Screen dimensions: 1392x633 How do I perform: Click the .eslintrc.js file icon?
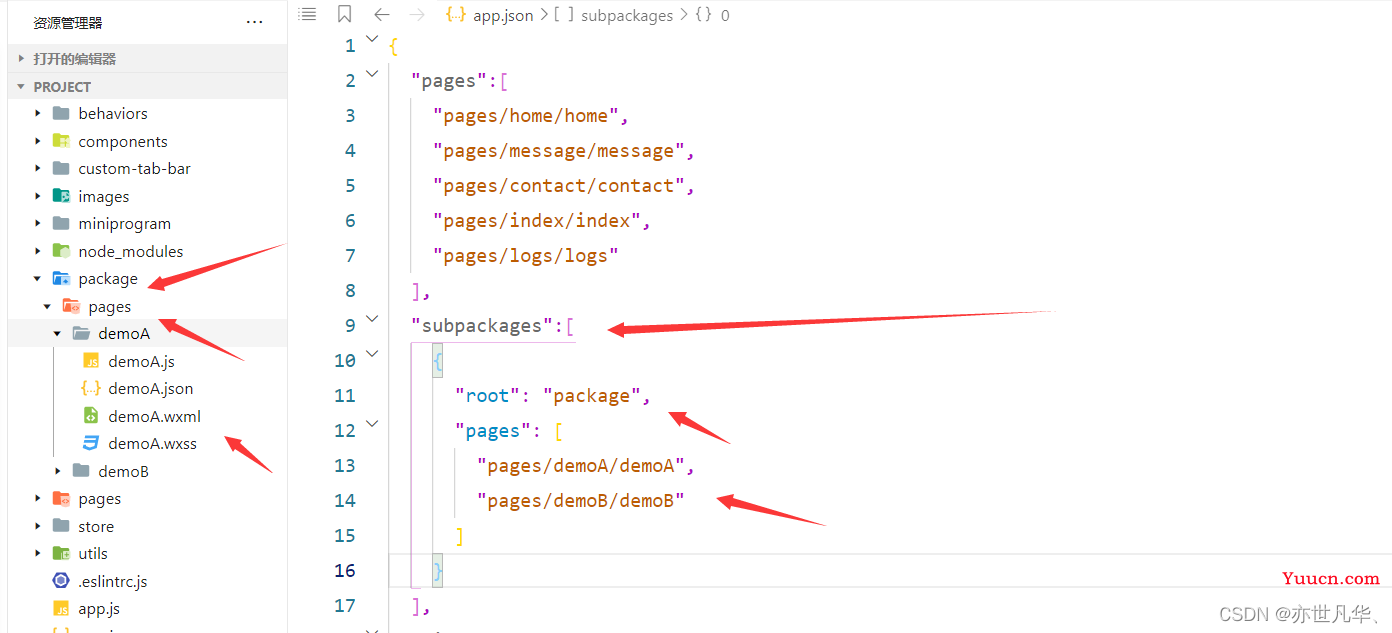click(x=61, y=581)
